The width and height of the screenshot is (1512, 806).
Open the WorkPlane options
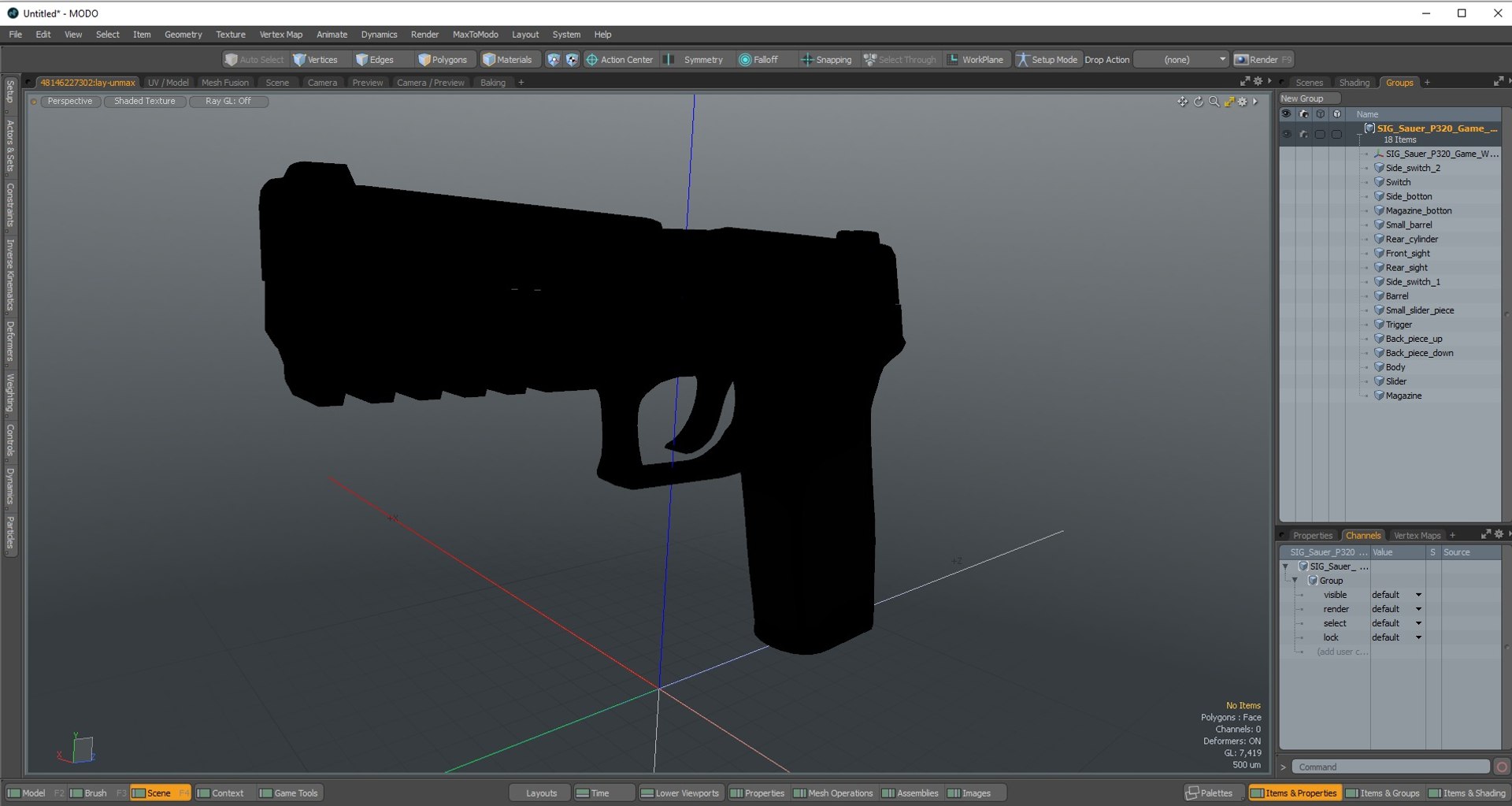pyautogui.click(x=975, y=60)
